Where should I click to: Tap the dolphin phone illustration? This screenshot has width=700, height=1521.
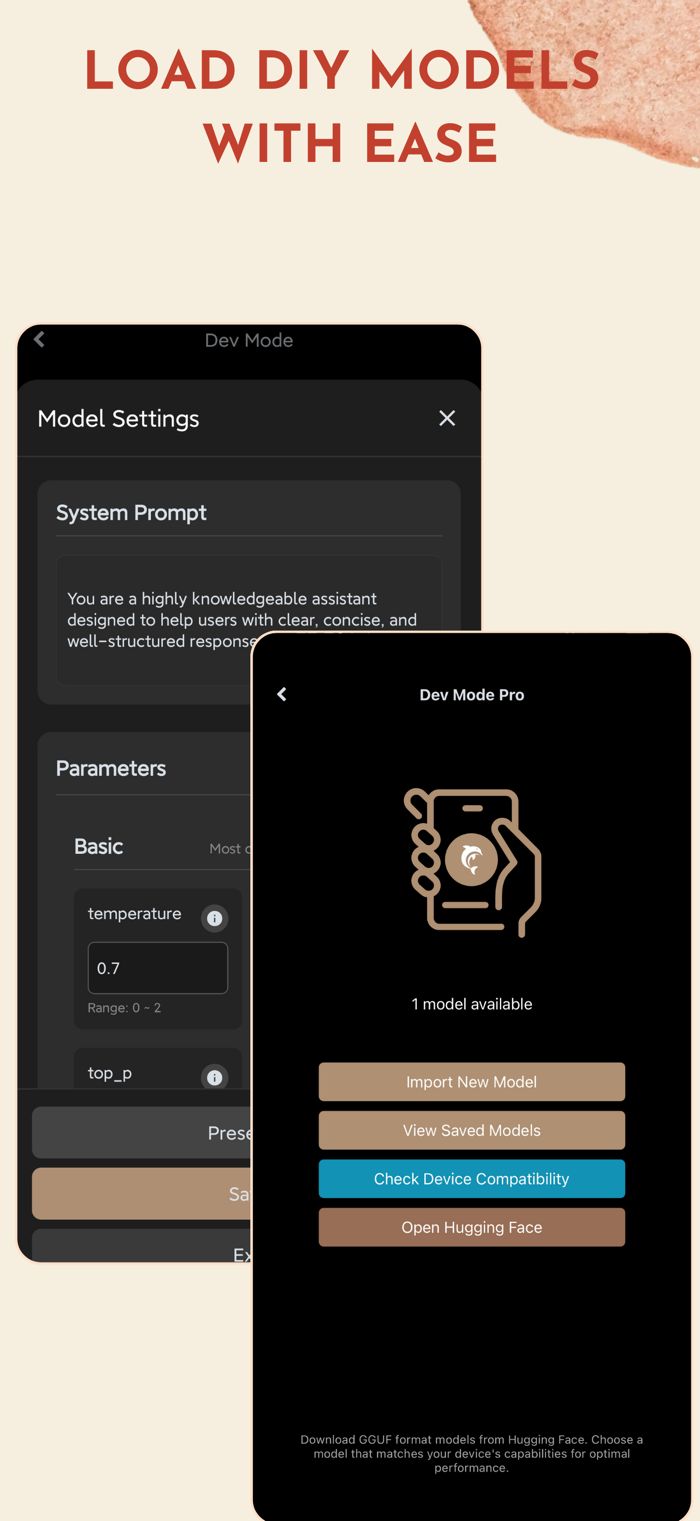(x=472, y=862)
